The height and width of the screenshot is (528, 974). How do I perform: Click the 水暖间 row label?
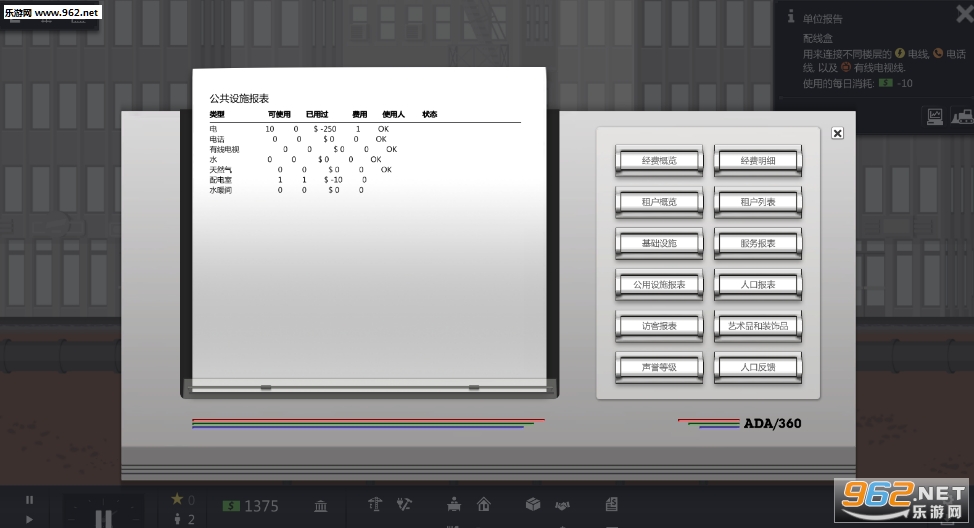click(x=221, y=190)
